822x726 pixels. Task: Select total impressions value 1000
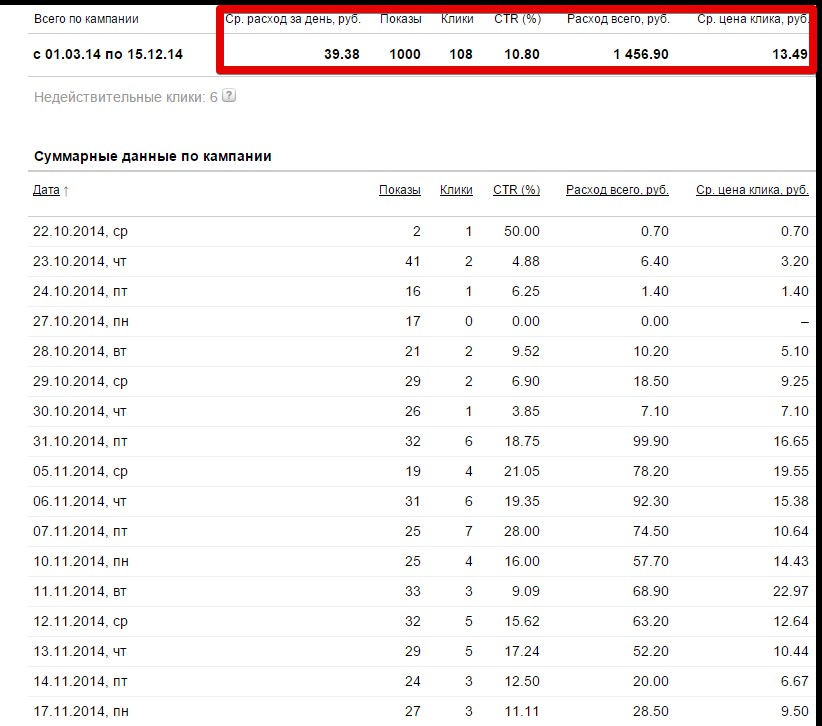click(405, 55)
